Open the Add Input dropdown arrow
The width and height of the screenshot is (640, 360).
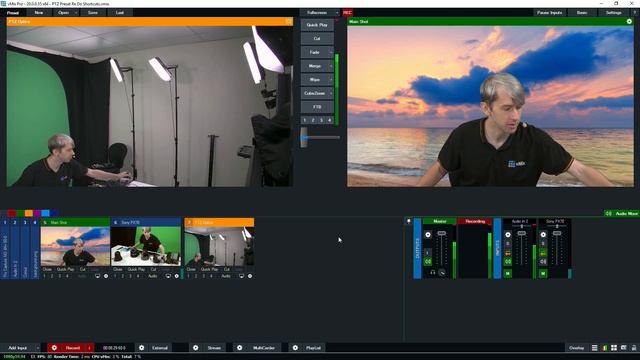tap(38, 348)
